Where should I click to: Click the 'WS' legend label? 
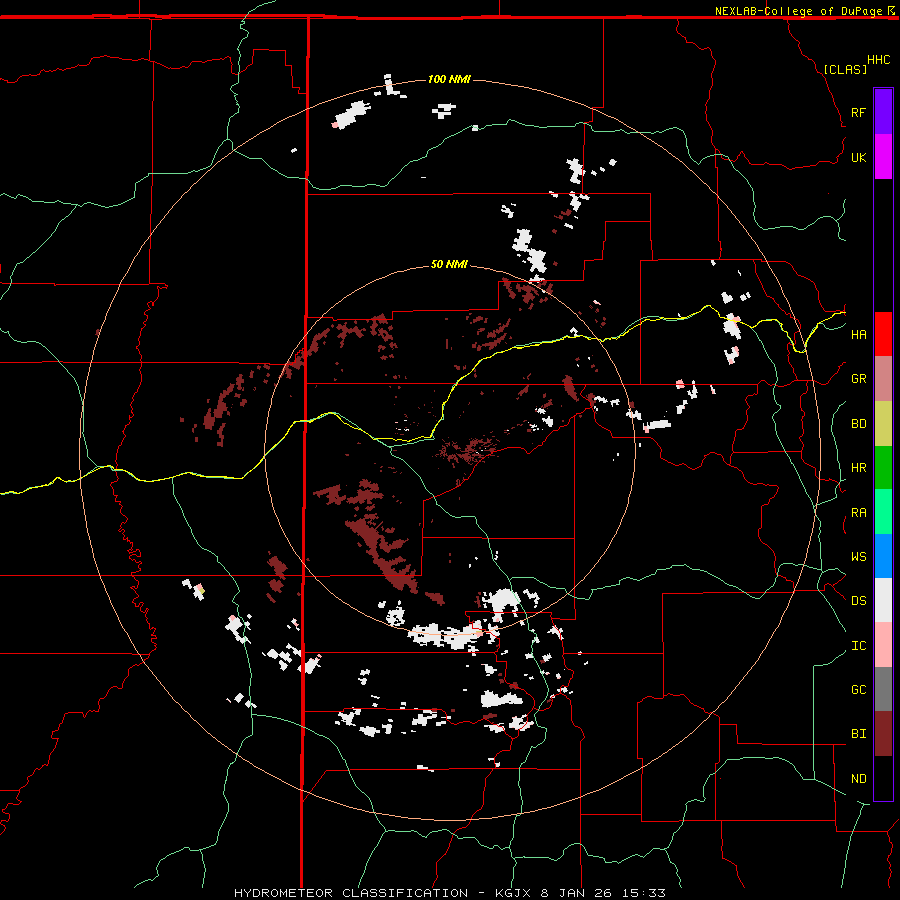point(858,557)
